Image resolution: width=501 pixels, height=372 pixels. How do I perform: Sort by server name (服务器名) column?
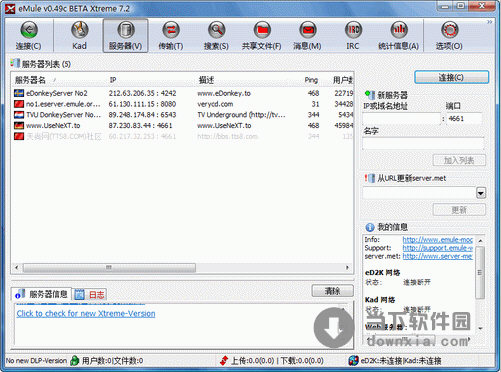coord(30,80)
